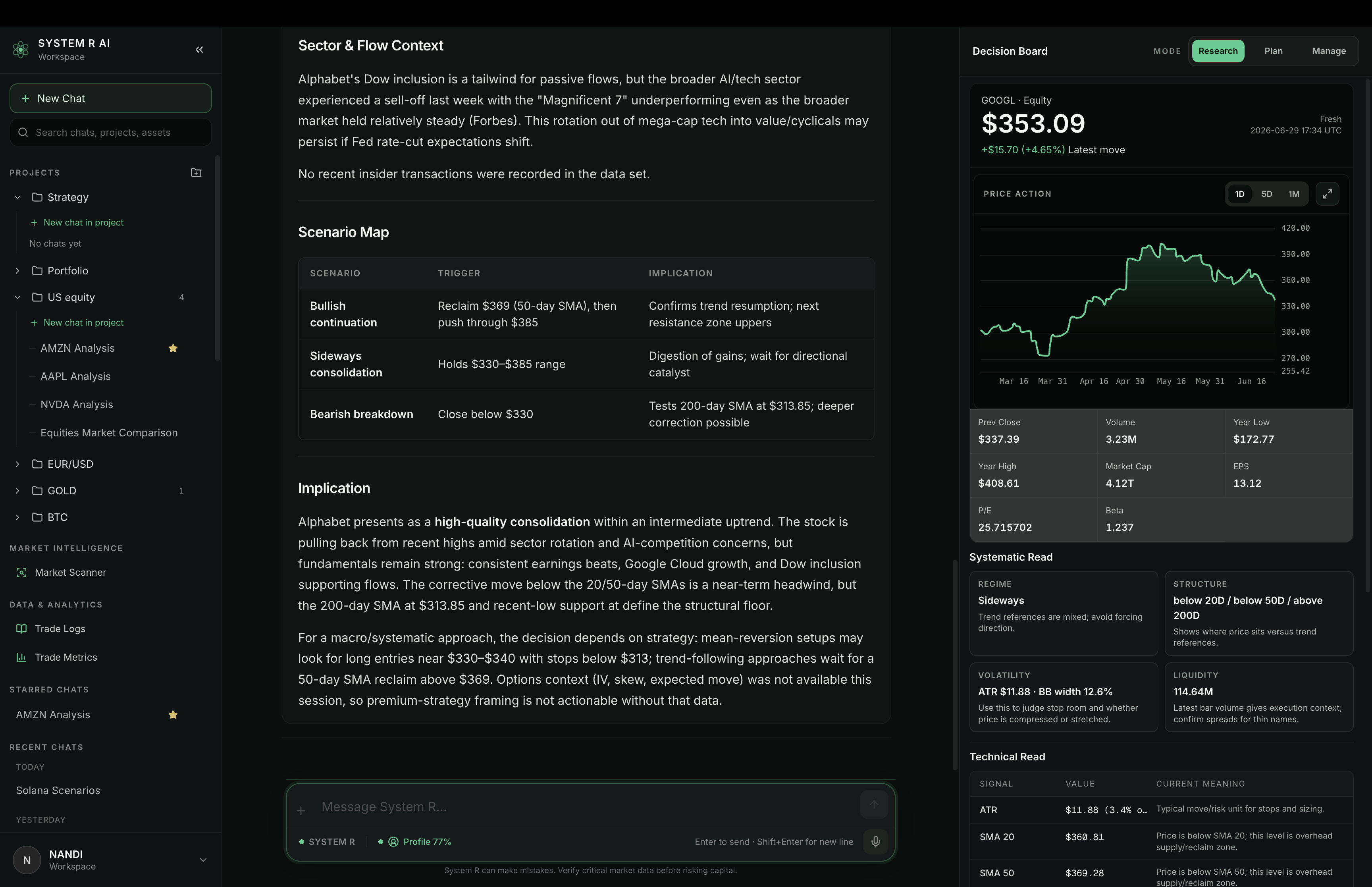Expand the price action chart fullscreen
1372x887 pixels.
pos(1327,193)
